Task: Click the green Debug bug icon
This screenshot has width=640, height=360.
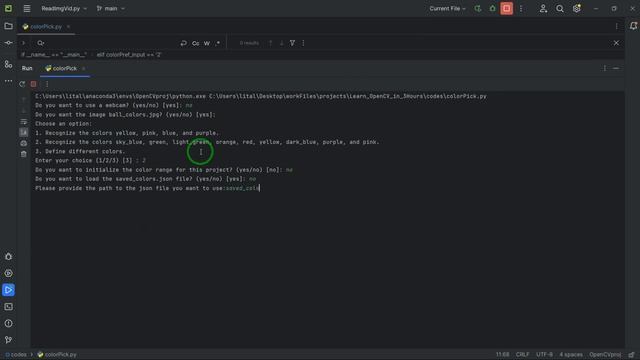Action: (492, 9)
